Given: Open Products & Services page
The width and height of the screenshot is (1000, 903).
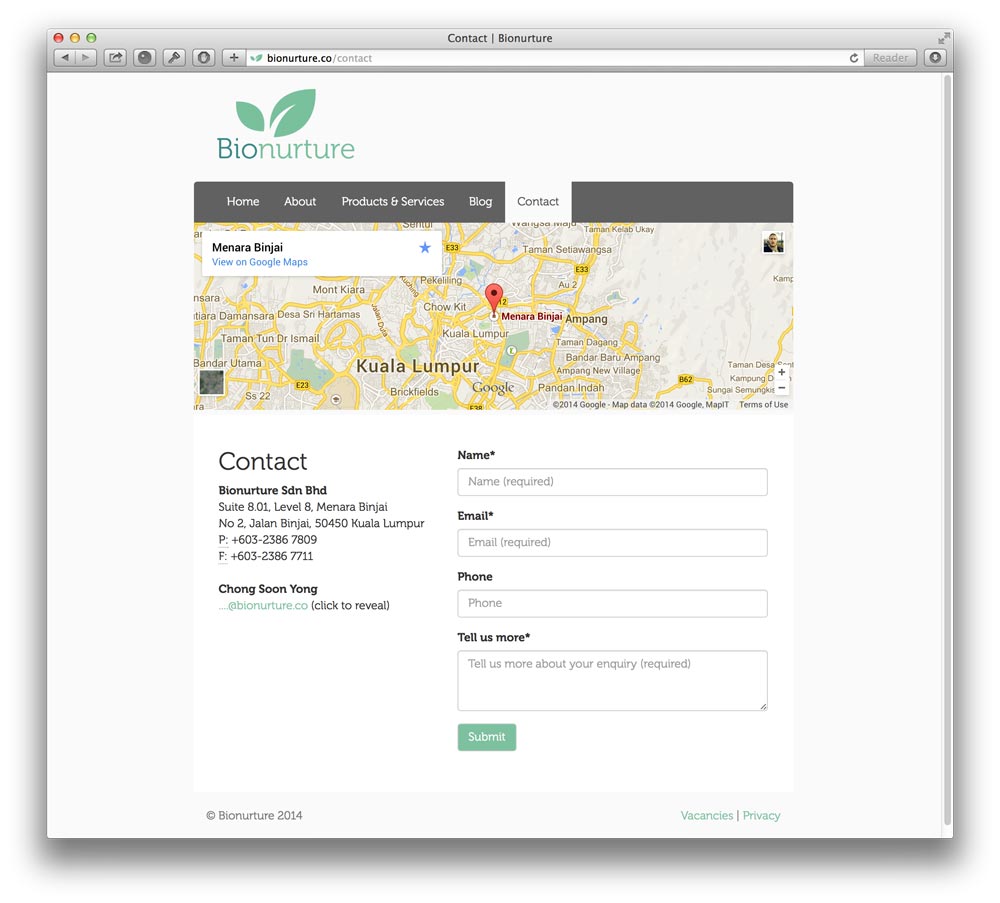Looking at the screenshot, I should pyautogui.click(x=393, y=202).
